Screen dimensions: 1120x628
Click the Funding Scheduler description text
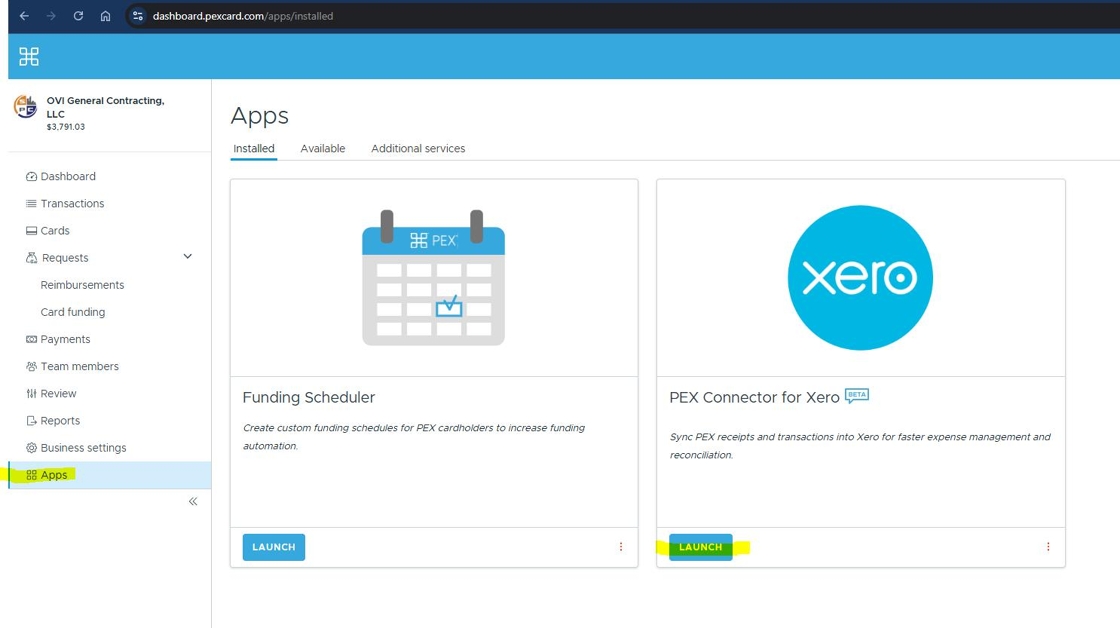414,437
